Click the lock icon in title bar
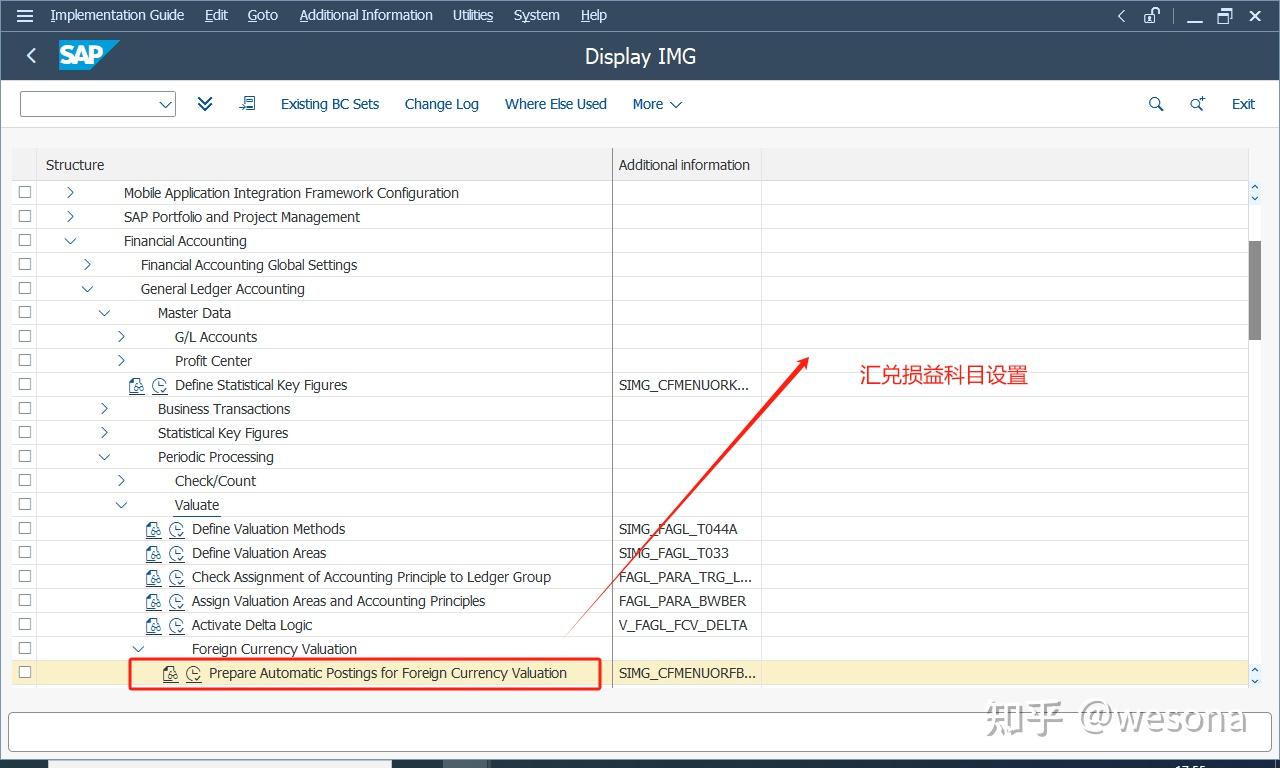This screenshot has width=1280, height=768. tap(1152, 15)
